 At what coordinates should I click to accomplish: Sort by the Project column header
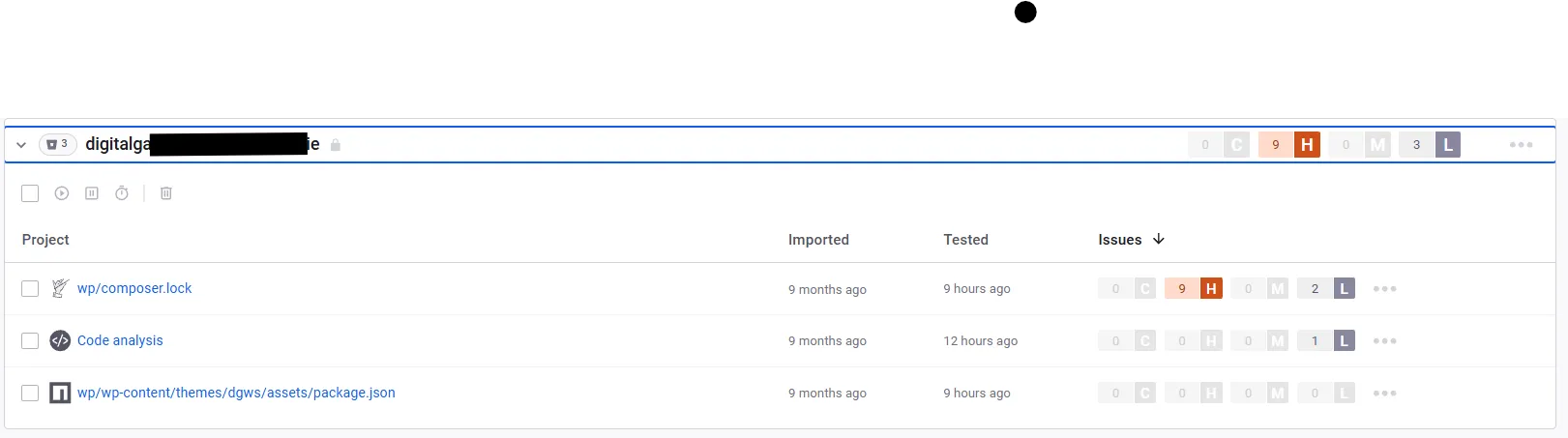coord(45,240)
